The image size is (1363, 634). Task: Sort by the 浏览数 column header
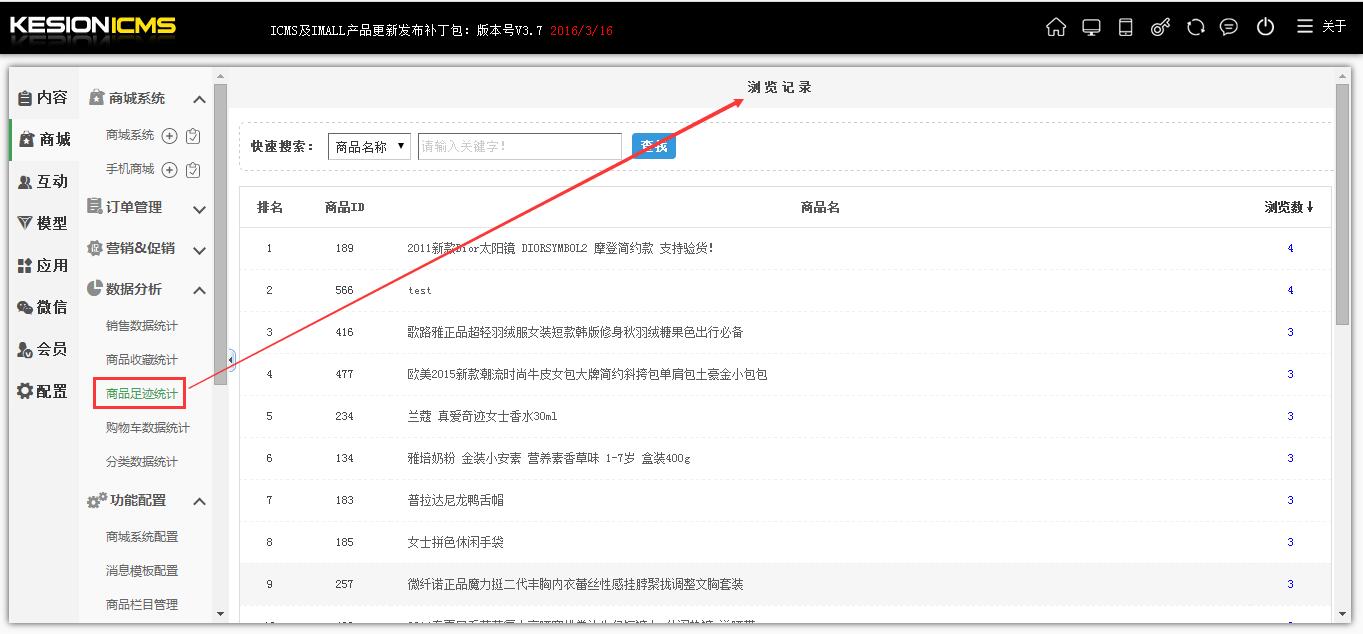click(1289, 207)
